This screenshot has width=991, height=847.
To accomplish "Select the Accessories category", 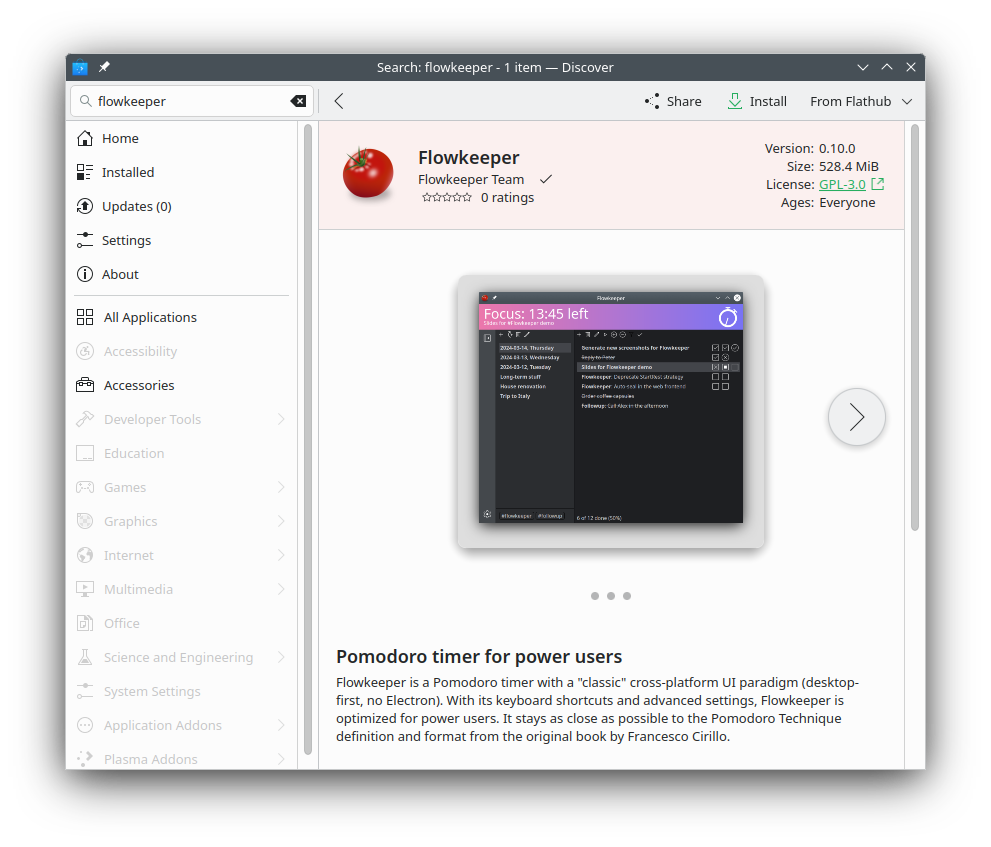I will coord(182,386).
